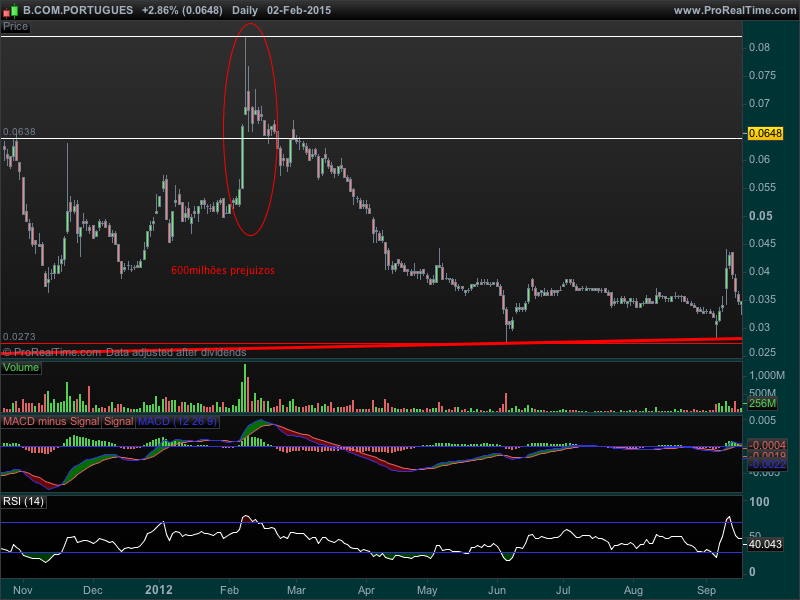Click the Daily timeframe label
The width and height of the screenshot is (800, 600).
[x=245, y=10]
